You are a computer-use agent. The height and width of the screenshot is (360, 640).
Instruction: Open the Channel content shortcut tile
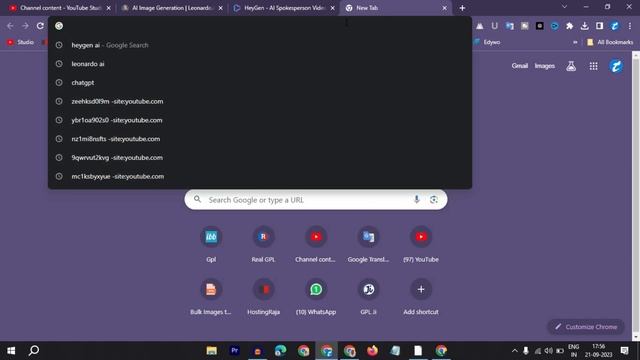[x=316, y=244]
